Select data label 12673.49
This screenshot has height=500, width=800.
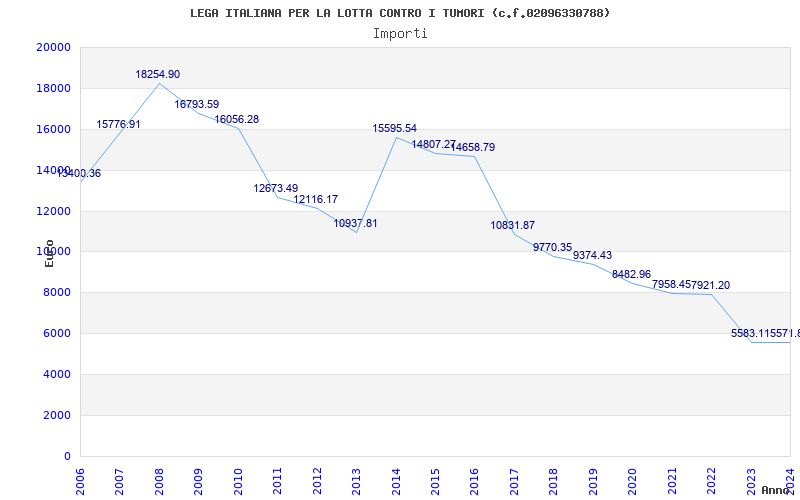pos(276,189)
